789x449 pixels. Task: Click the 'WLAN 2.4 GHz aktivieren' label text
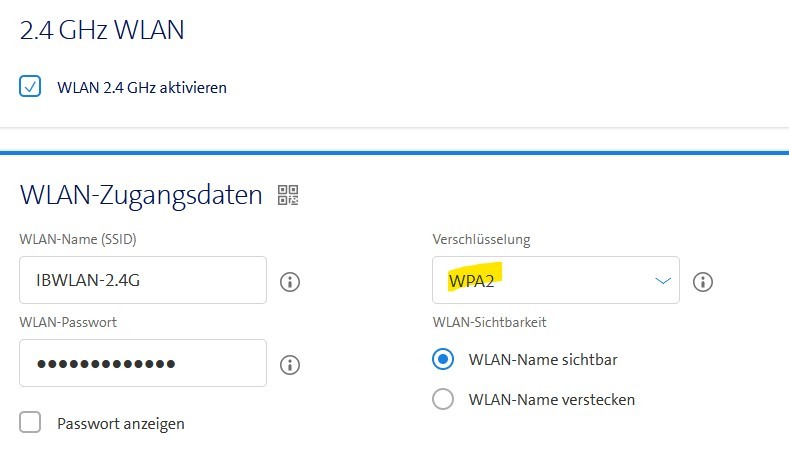coord(142,87)
